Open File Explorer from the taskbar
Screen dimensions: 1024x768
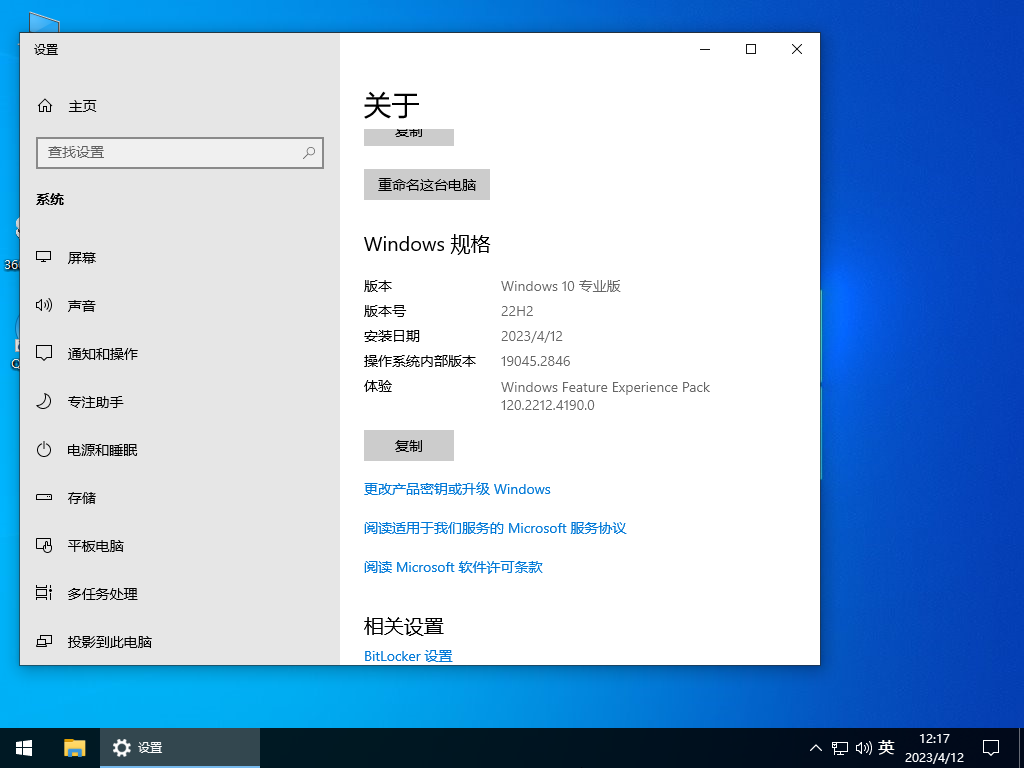[x=75, y=747]
